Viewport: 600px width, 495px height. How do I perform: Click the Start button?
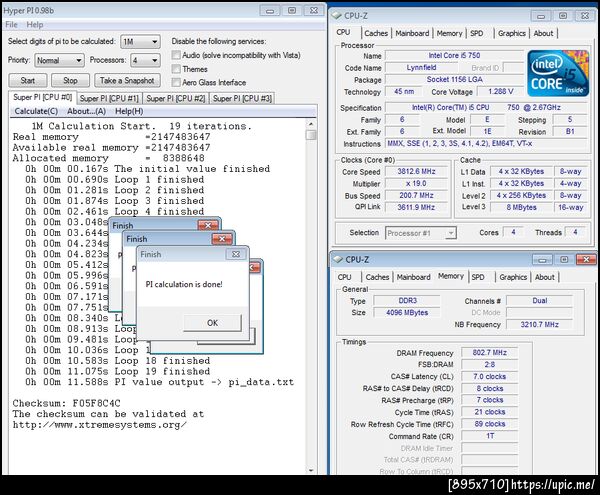pos(28,80)
